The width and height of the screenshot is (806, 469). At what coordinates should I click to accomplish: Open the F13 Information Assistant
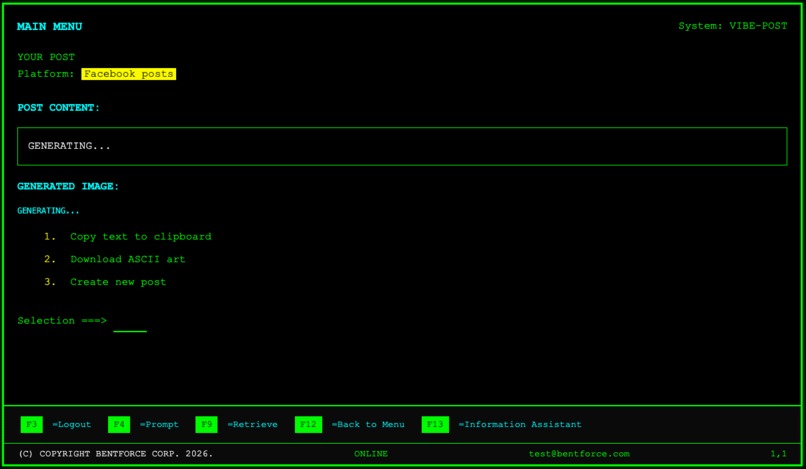(435, 424)
